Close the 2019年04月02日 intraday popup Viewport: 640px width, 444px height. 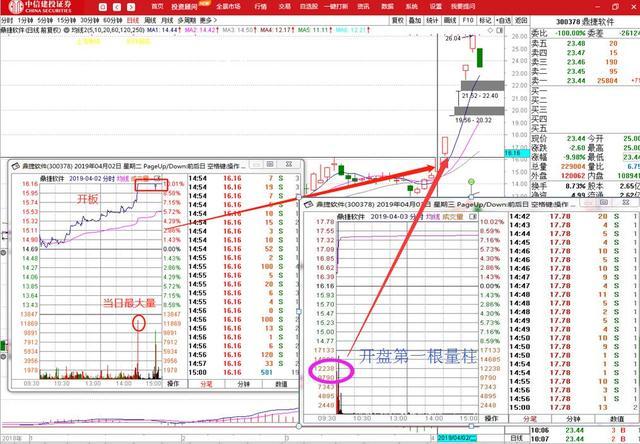click(289, 164)
